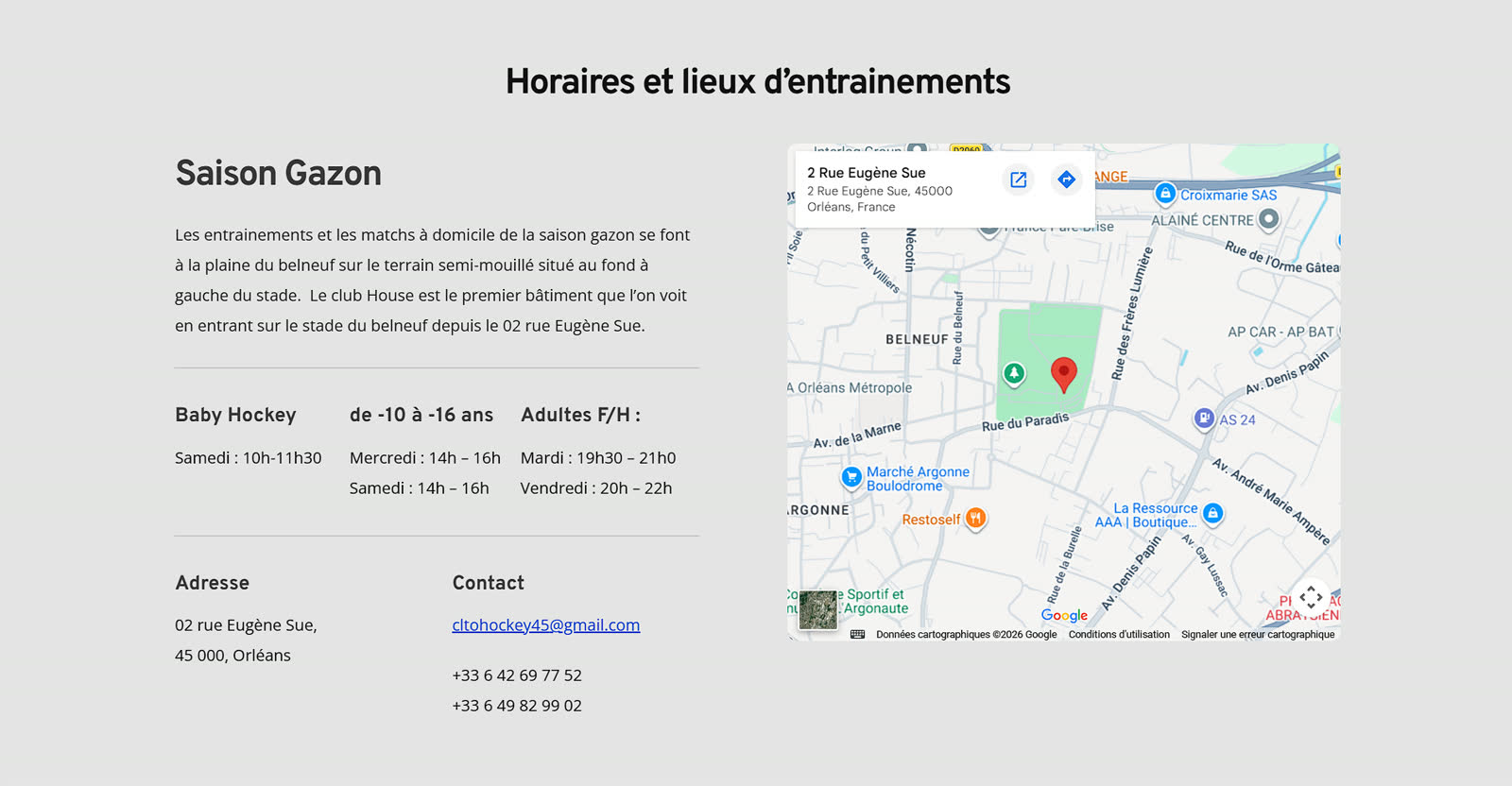The width and height of the screenshot is (1512, 786).
Task: Click the "Horaires et lieux d'entrainements" heading
Action: click(758, 81)
